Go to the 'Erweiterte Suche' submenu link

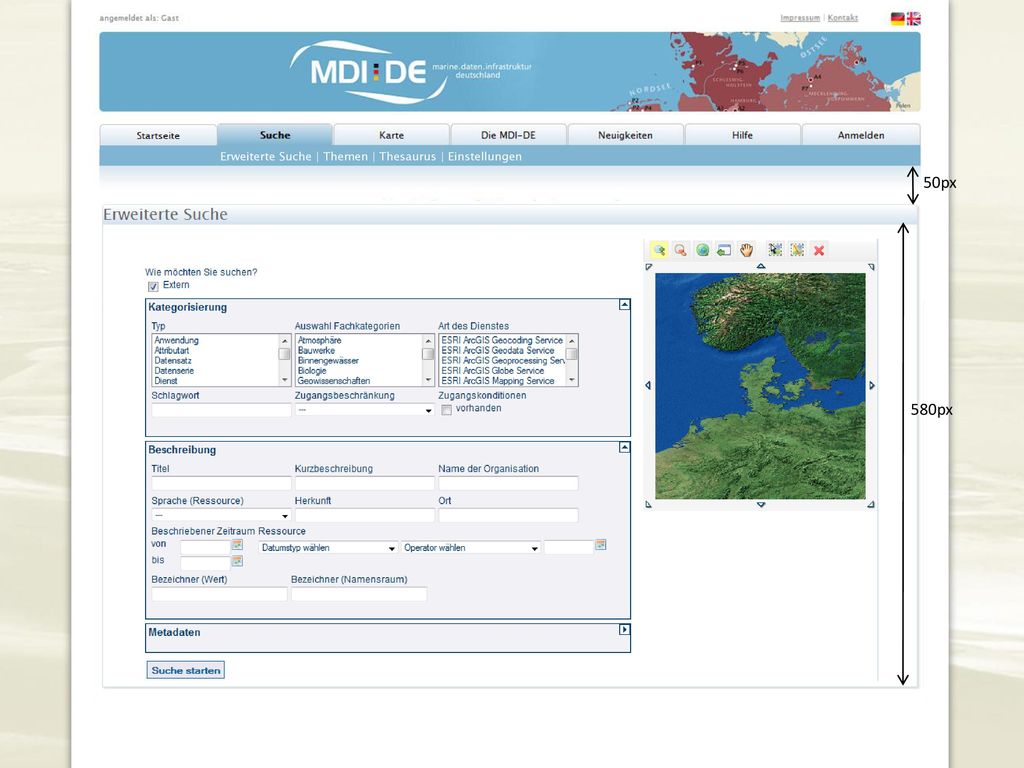point(266,156)
